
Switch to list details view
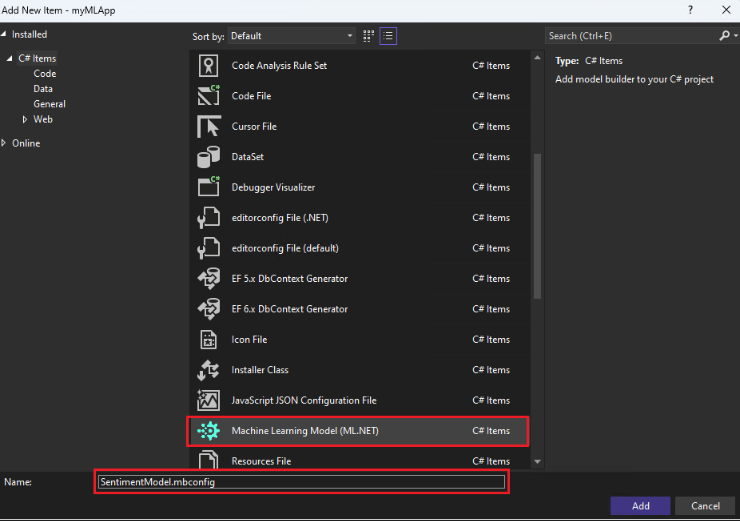pos(388,35)
